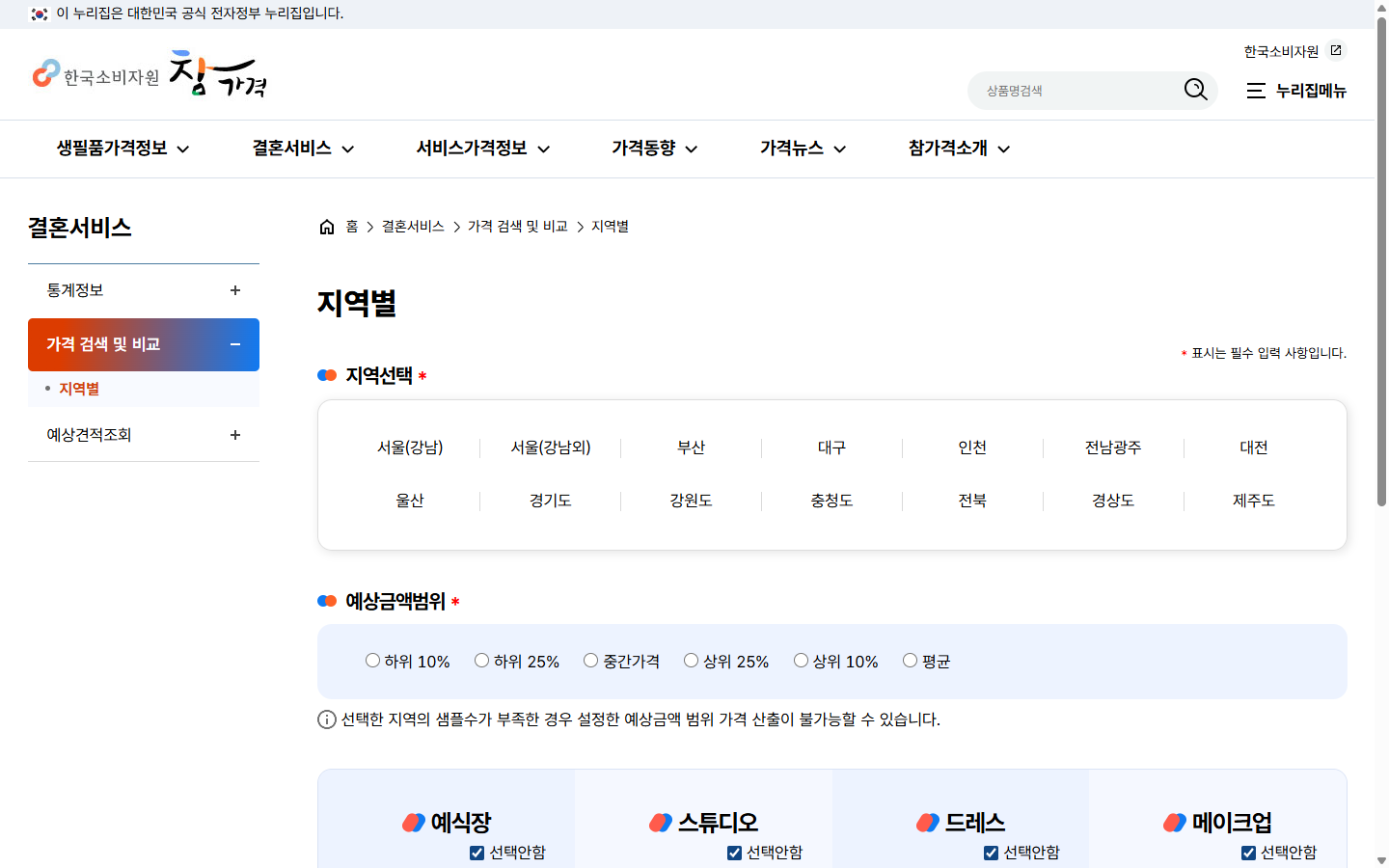The width and height of the screenshot is (1389, 868).
Task: Select the 경기도 region
Action: 550,501
